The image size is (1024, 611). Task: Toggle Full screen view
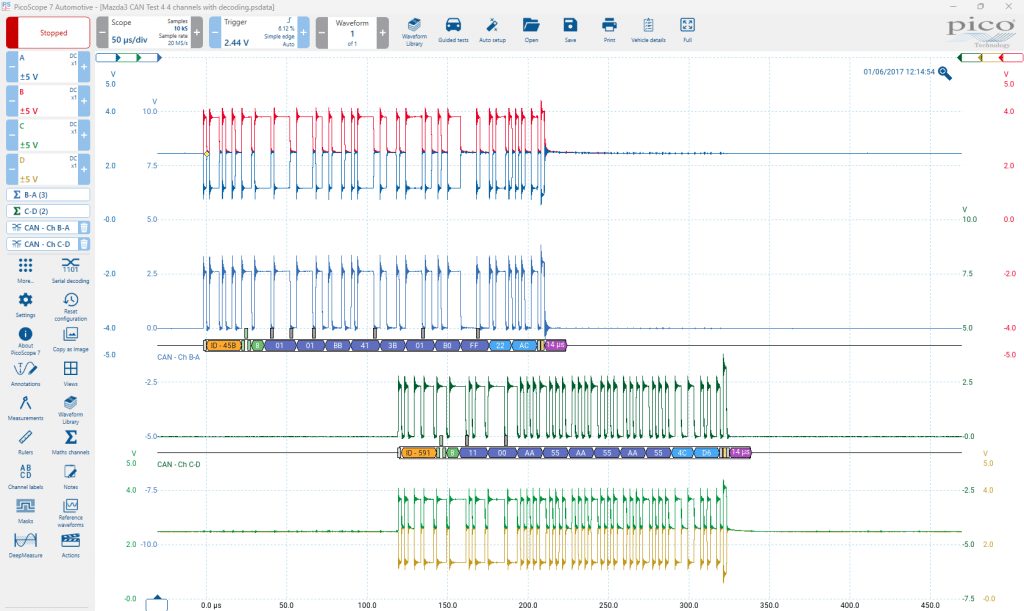(687, 31)
